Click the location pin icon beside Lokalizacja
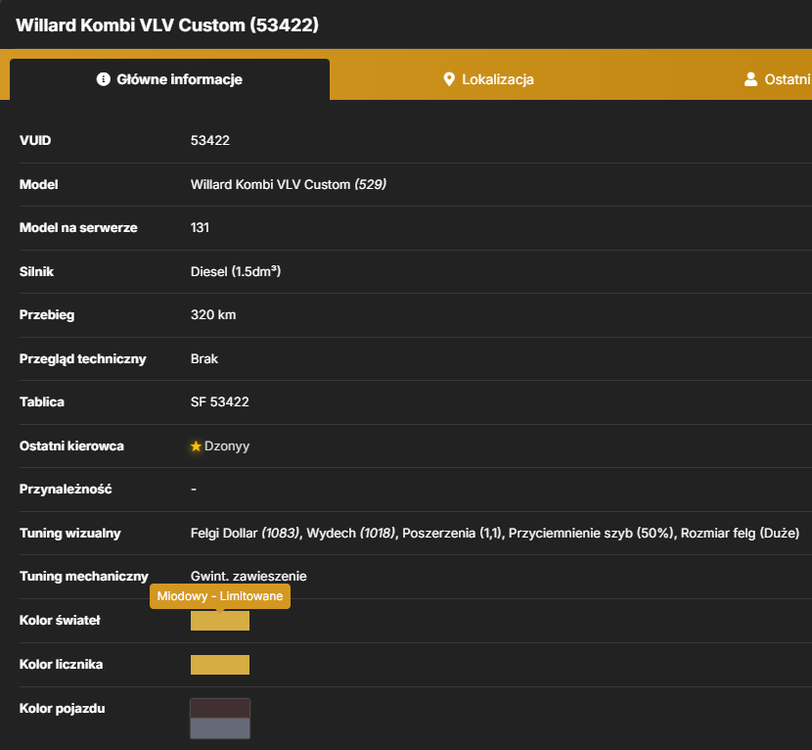The image size is (812, 750). (x=449, y=79)
